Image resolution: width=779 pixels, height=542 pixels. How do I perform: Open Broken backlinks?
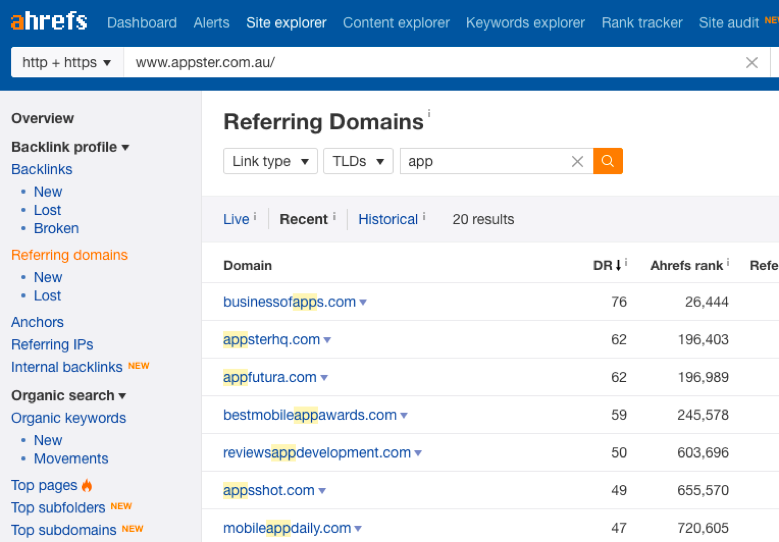(x=56, y=228)
